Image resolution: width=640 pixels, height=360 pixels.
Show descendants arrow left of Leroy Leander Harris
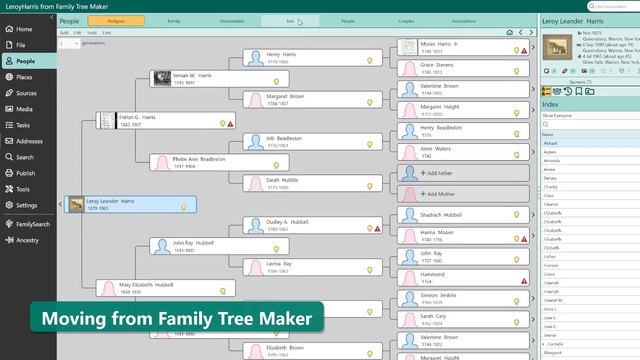(x=60, y=204)
